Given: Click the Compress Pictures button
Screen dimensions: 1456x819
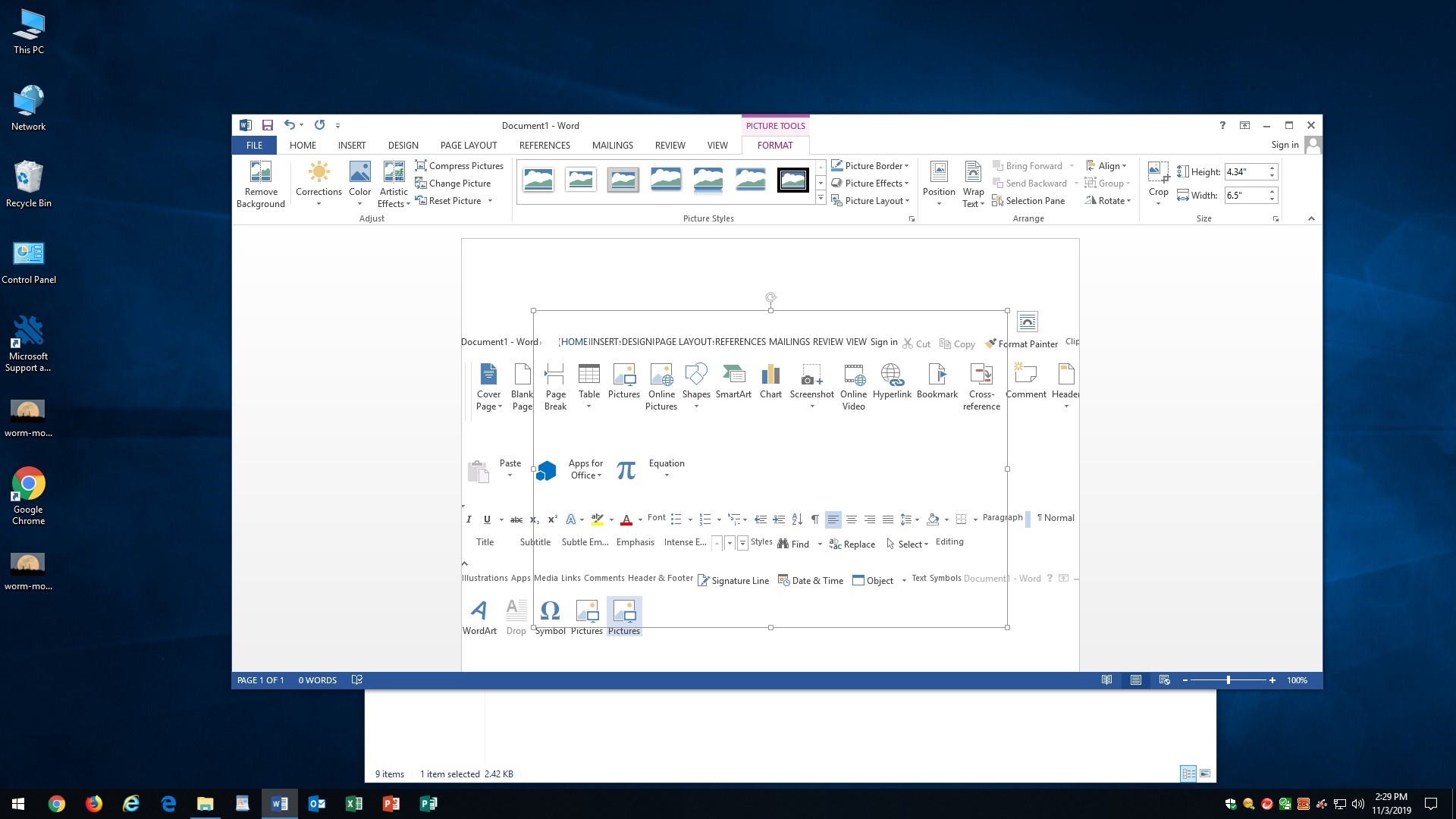Looking at the screenshot, I should tap(460, 166).
